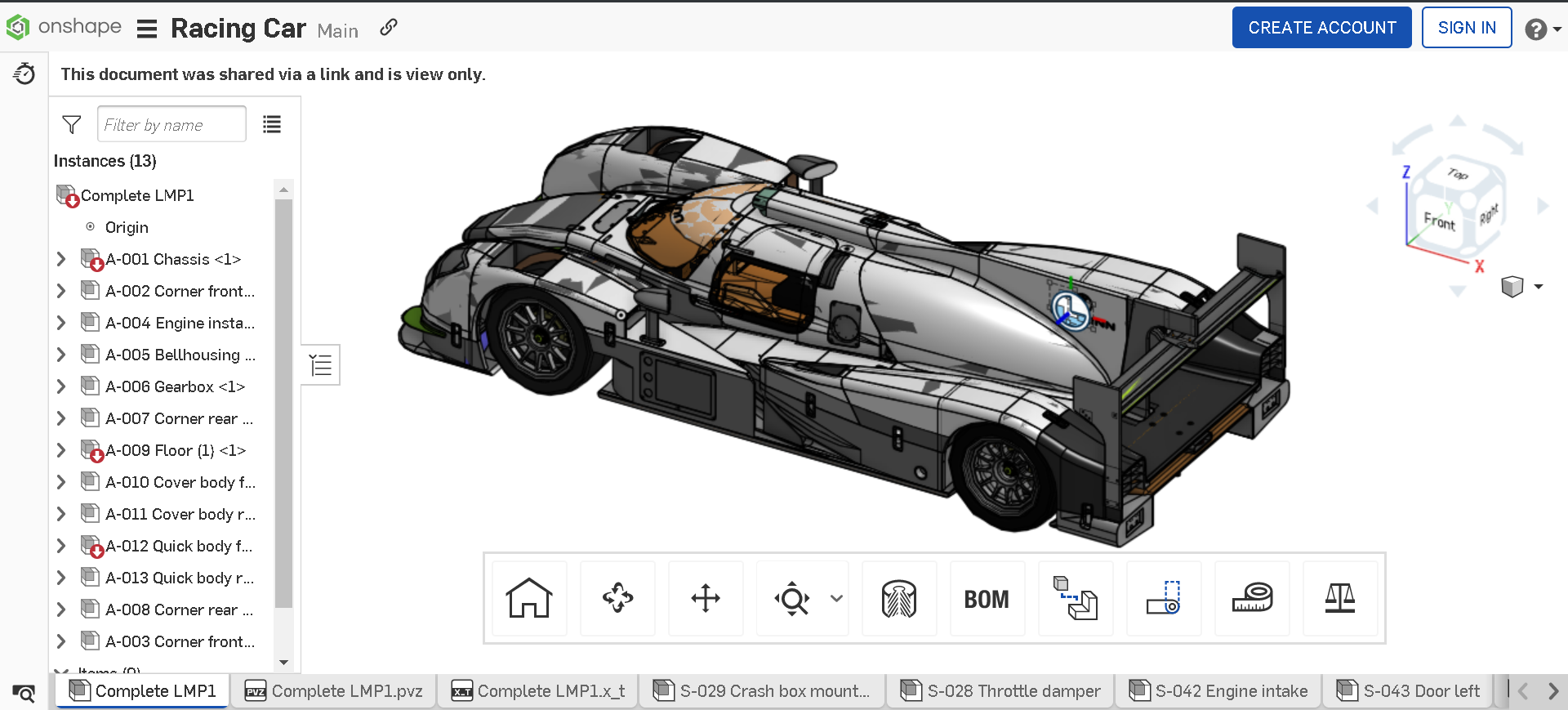Select the pan view tool
The image size is (1568, 710).
(x=706, y=598)
